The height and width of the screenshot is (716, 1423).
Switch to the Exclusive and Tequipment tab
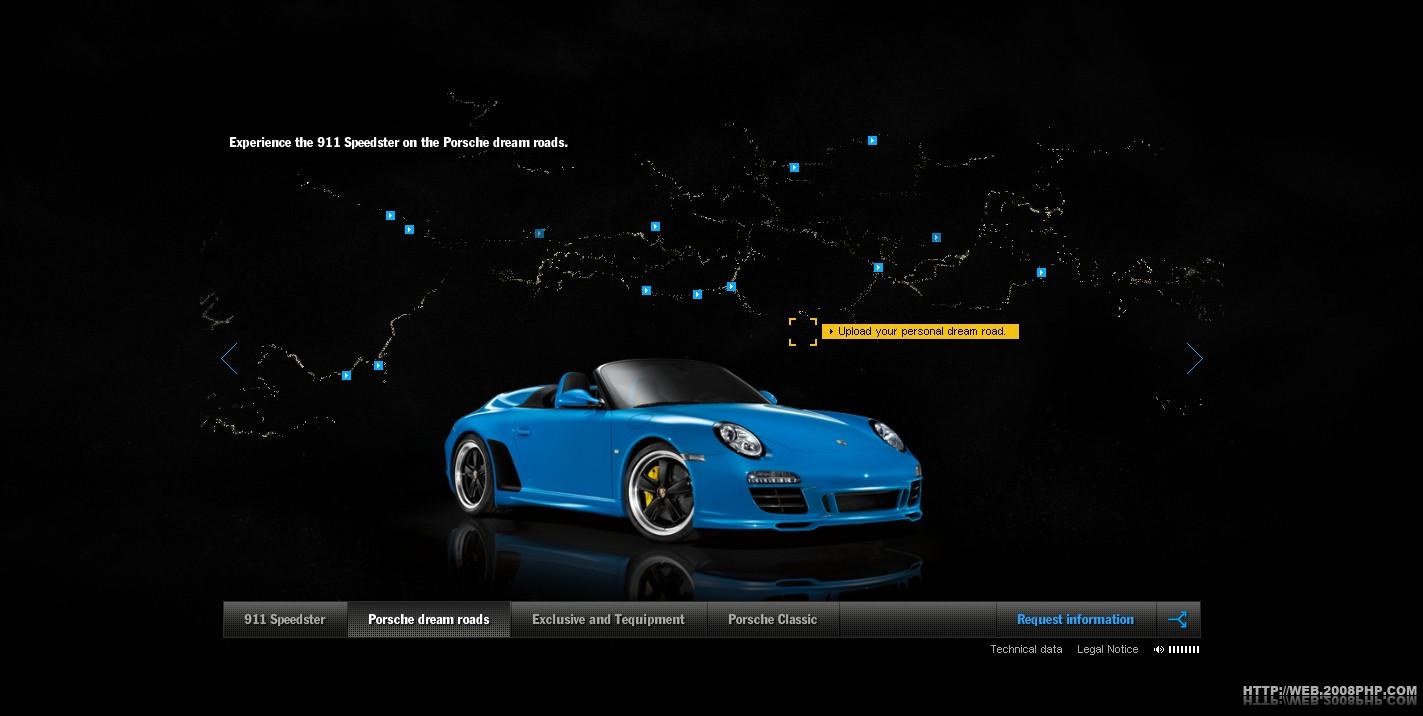pyautogui.click(x=608, y=619)
